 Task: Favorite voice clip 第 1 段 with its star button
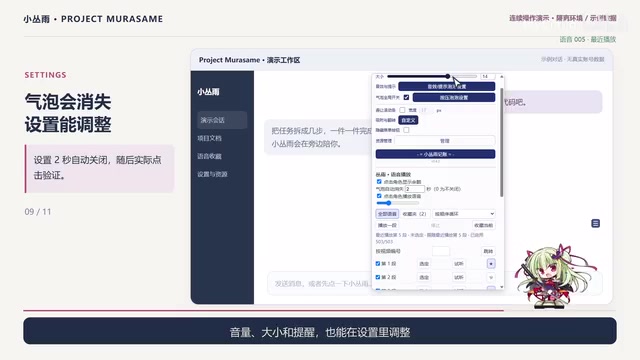491,264
